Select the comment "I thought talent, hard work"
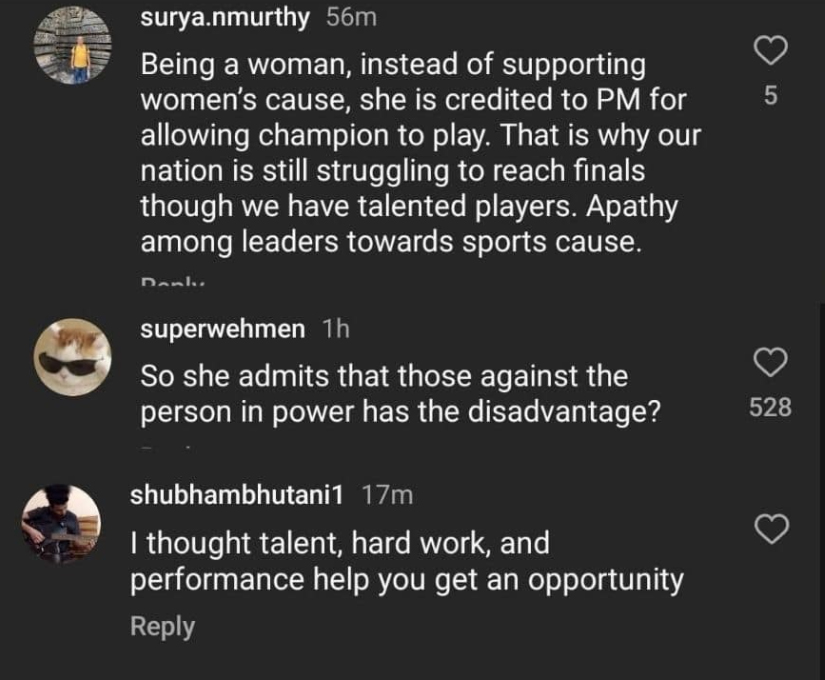Viewport: 825px width, 680px height. pyautogui.click(x=406, y=561)
